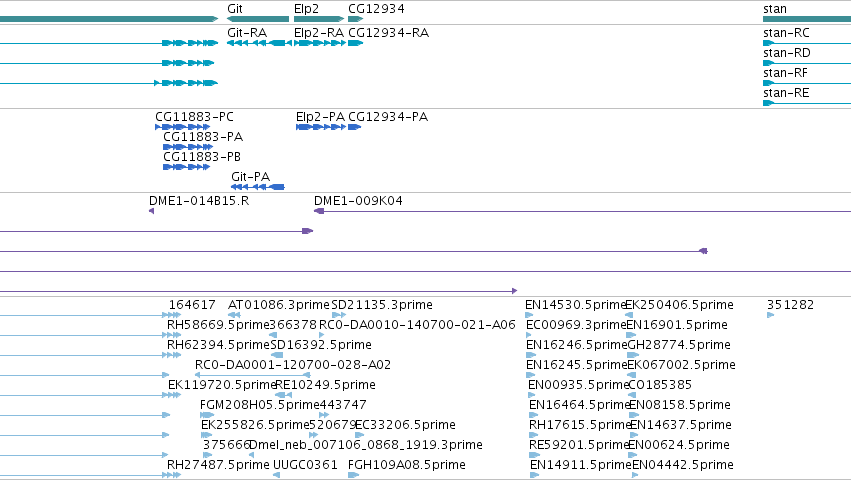Select the FGM208H05.5prime EST label

point(259,406)
